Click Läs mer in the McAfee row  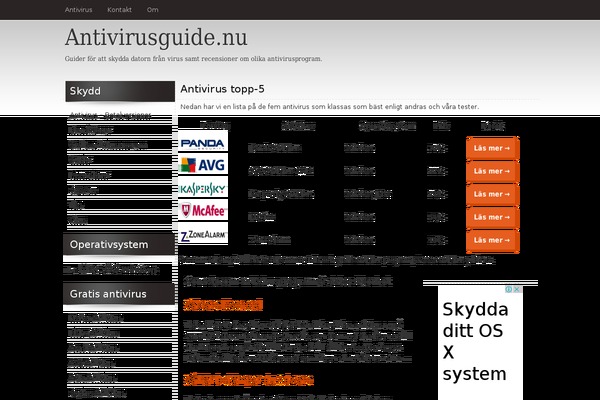tap(492, 217)
